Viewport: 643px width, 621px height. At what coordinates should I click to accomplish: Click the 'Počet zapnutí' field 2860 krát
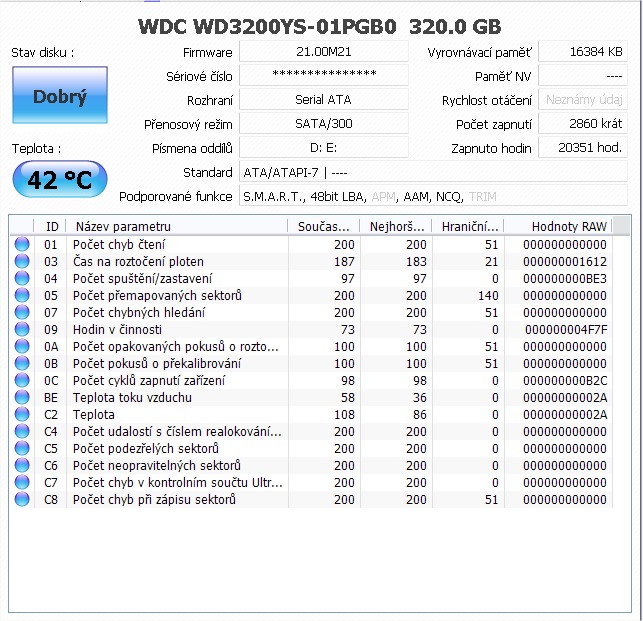coord(583,123)
